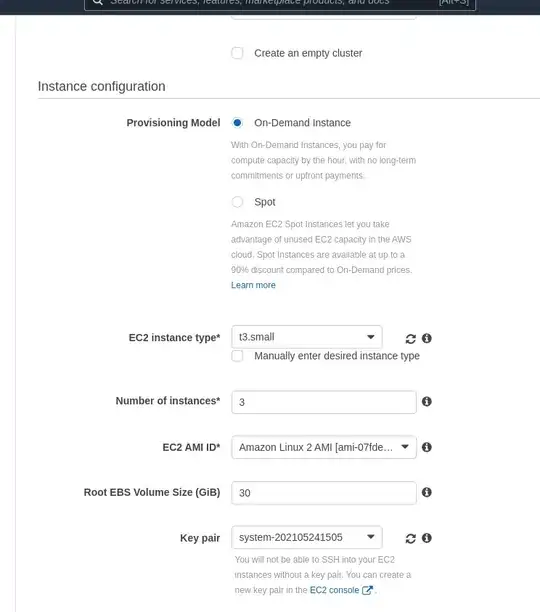Open Learn more about Spot Instances
The width and height of the screenshot is (540, 612).
pyautogui.click(x=253, y=285)
